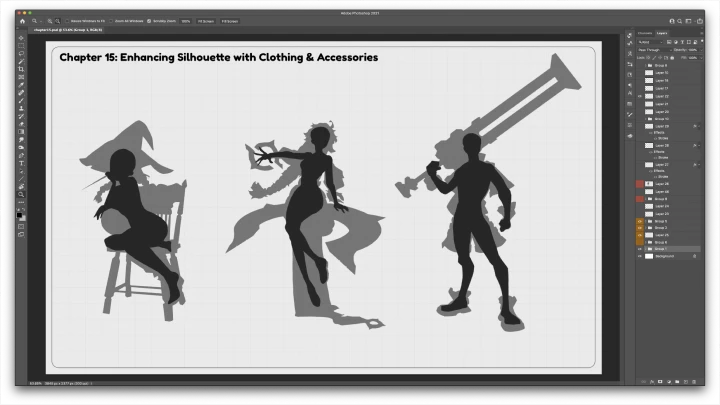Enable Resize Windows to Fit checkbox

pos(67,21)
